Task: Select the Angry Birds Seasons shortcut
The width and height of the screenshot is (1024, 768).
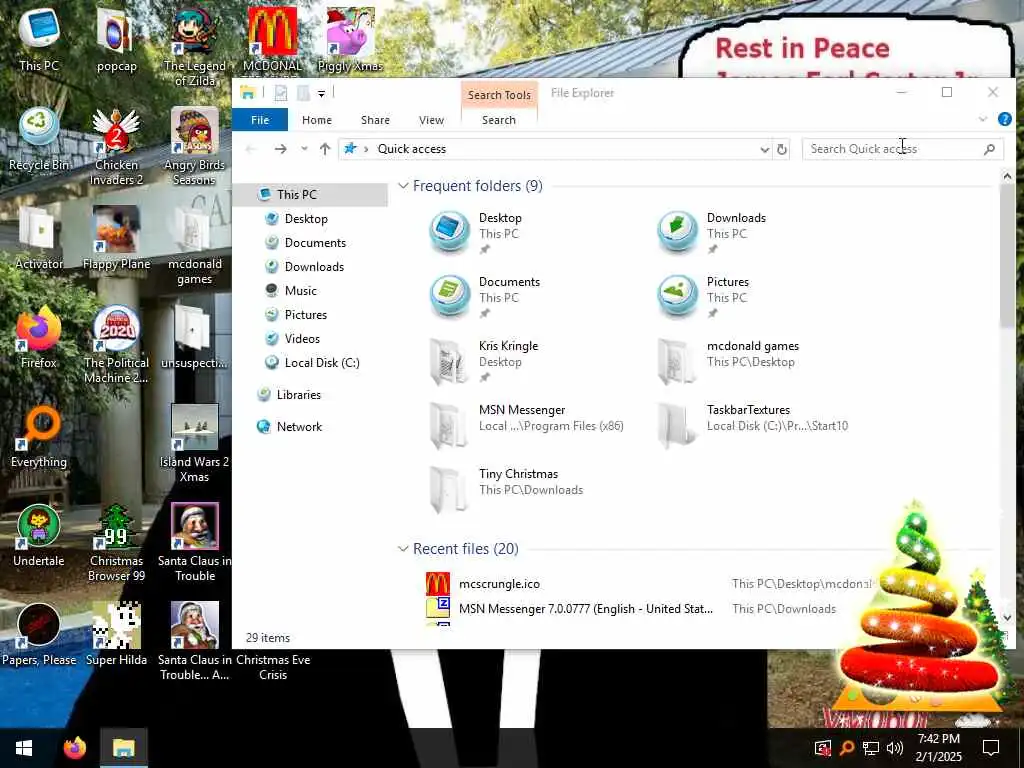Action: (194, 146)
